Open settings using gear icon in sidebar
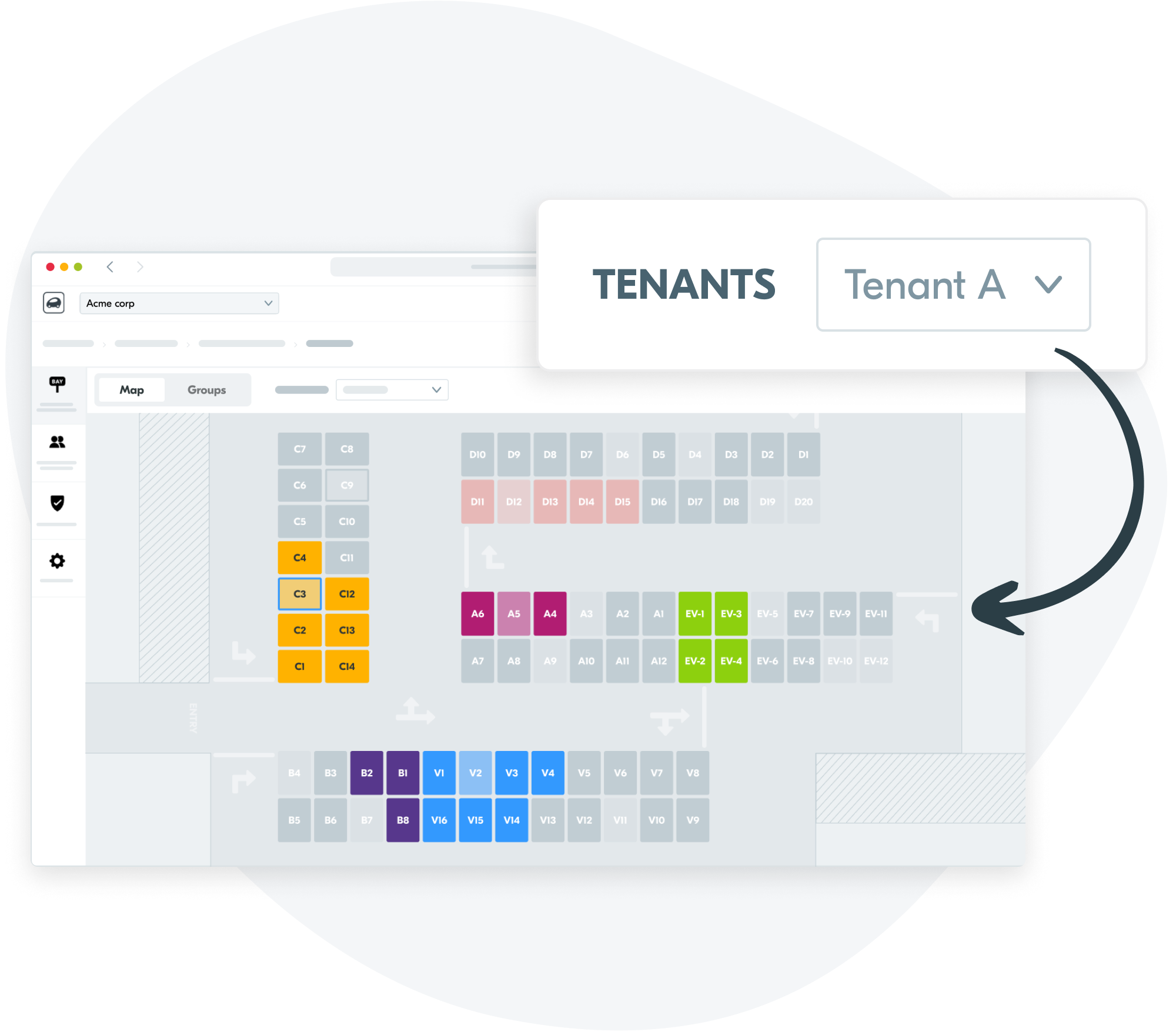This screenshot has width=1176, height=1035. point(56,560)
